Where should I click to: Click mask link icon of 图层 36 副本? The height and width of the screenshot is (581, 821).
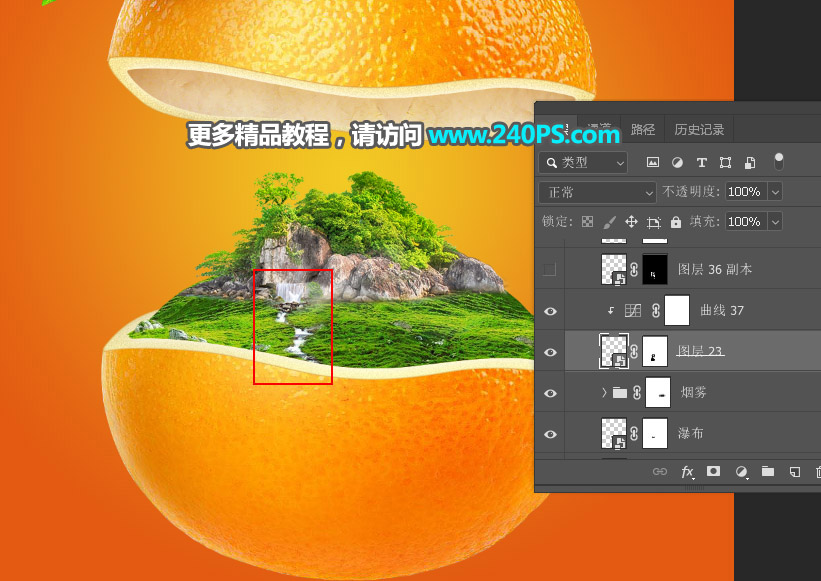(634, 270)
